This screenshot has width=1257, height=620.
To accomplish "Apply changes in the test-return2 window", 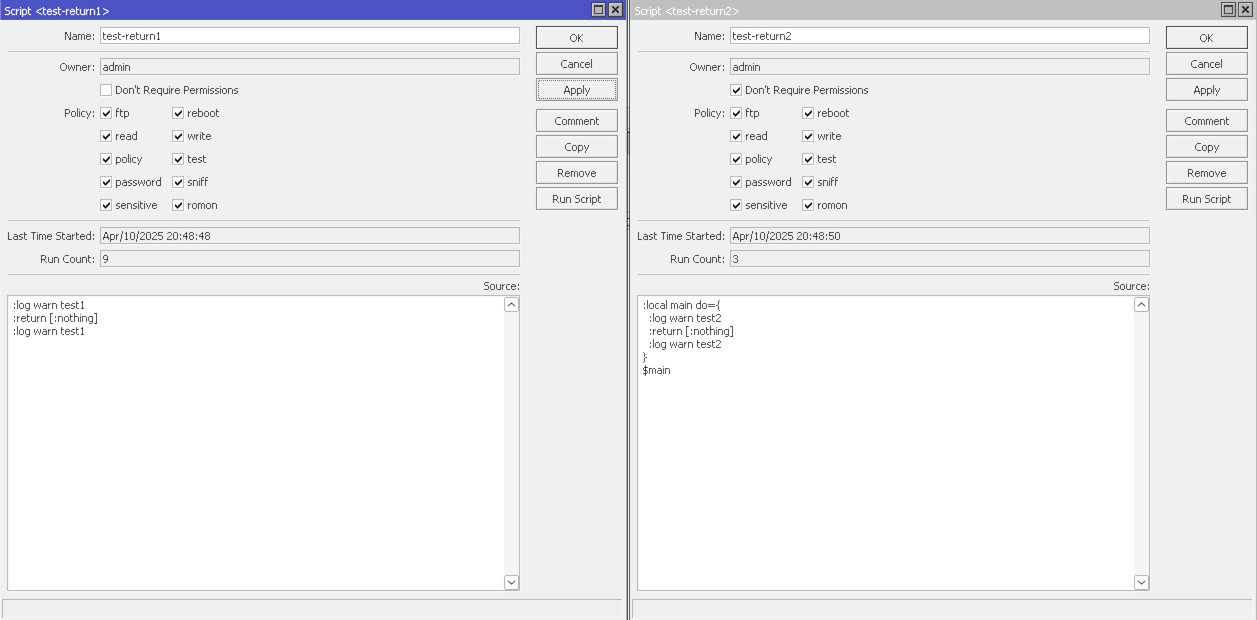I will click(1206, 89).
